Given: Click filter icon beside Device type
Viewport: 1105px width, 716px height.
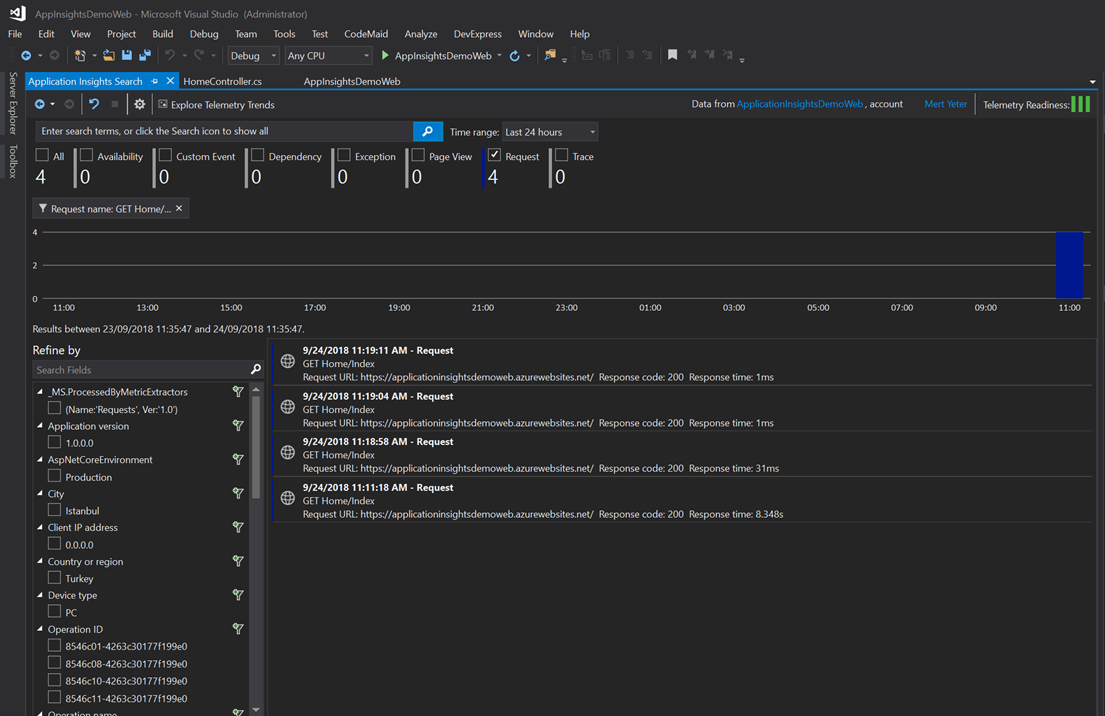Looking at the screenshot, I should [238, 595].
